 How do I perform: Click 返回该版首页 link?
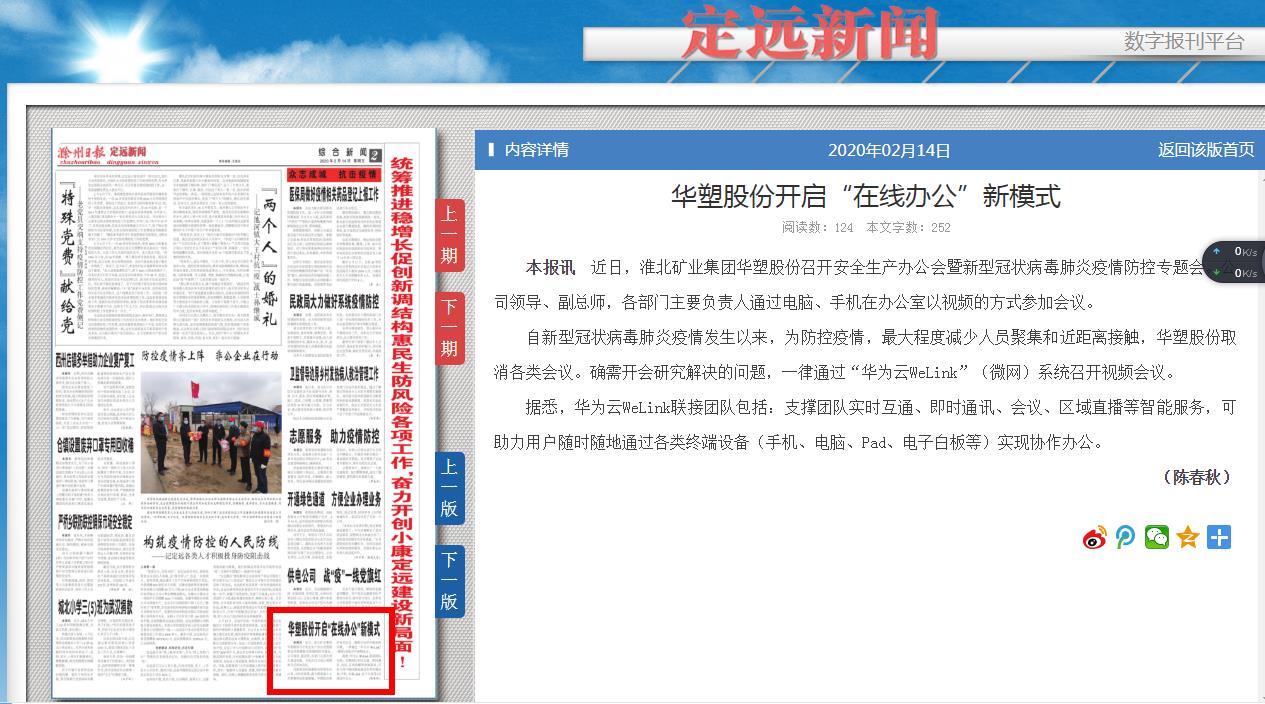click(1205, 150)
